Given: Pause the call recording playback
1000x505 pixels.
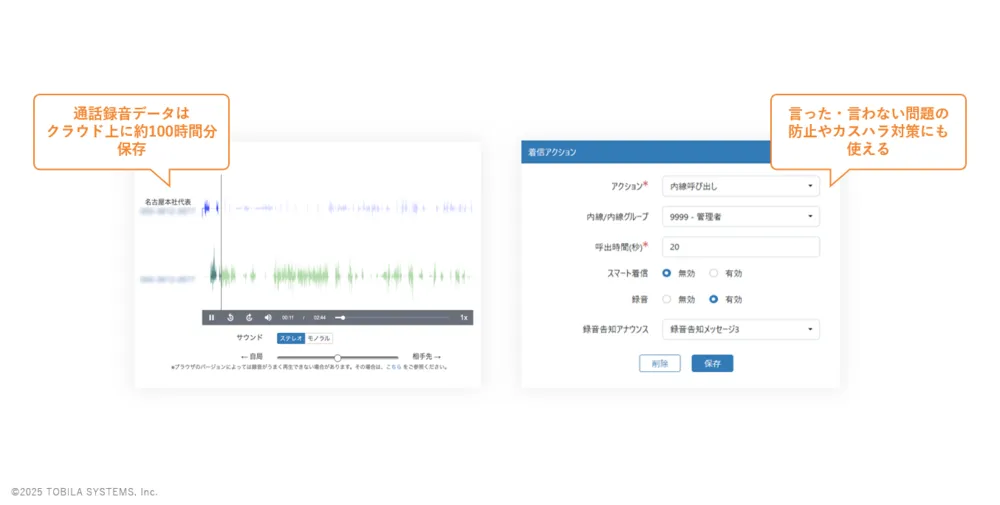Looking at the screenshot, I should click(x=212, y=318).
